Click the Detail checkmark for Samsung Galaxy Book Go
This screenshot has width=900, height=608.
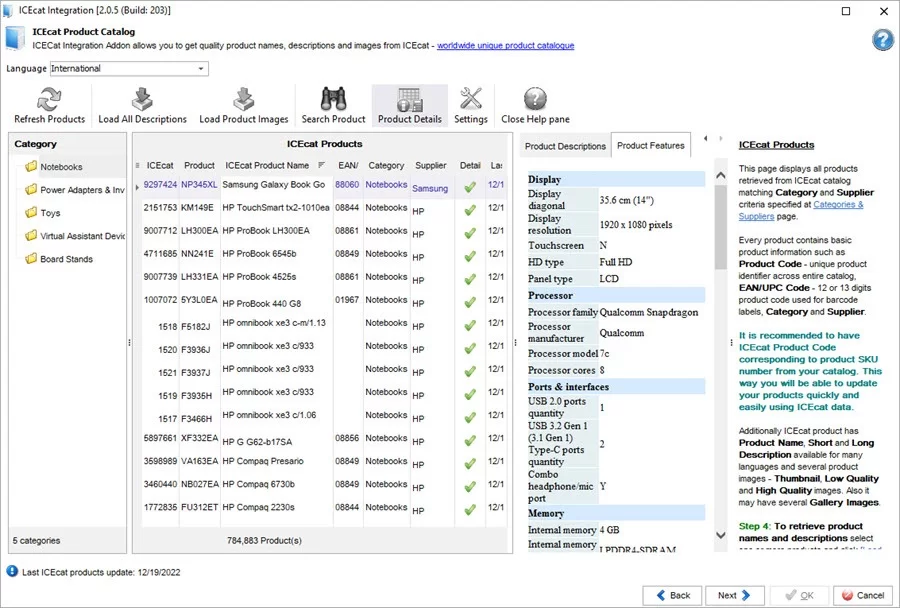click(470, 186)
